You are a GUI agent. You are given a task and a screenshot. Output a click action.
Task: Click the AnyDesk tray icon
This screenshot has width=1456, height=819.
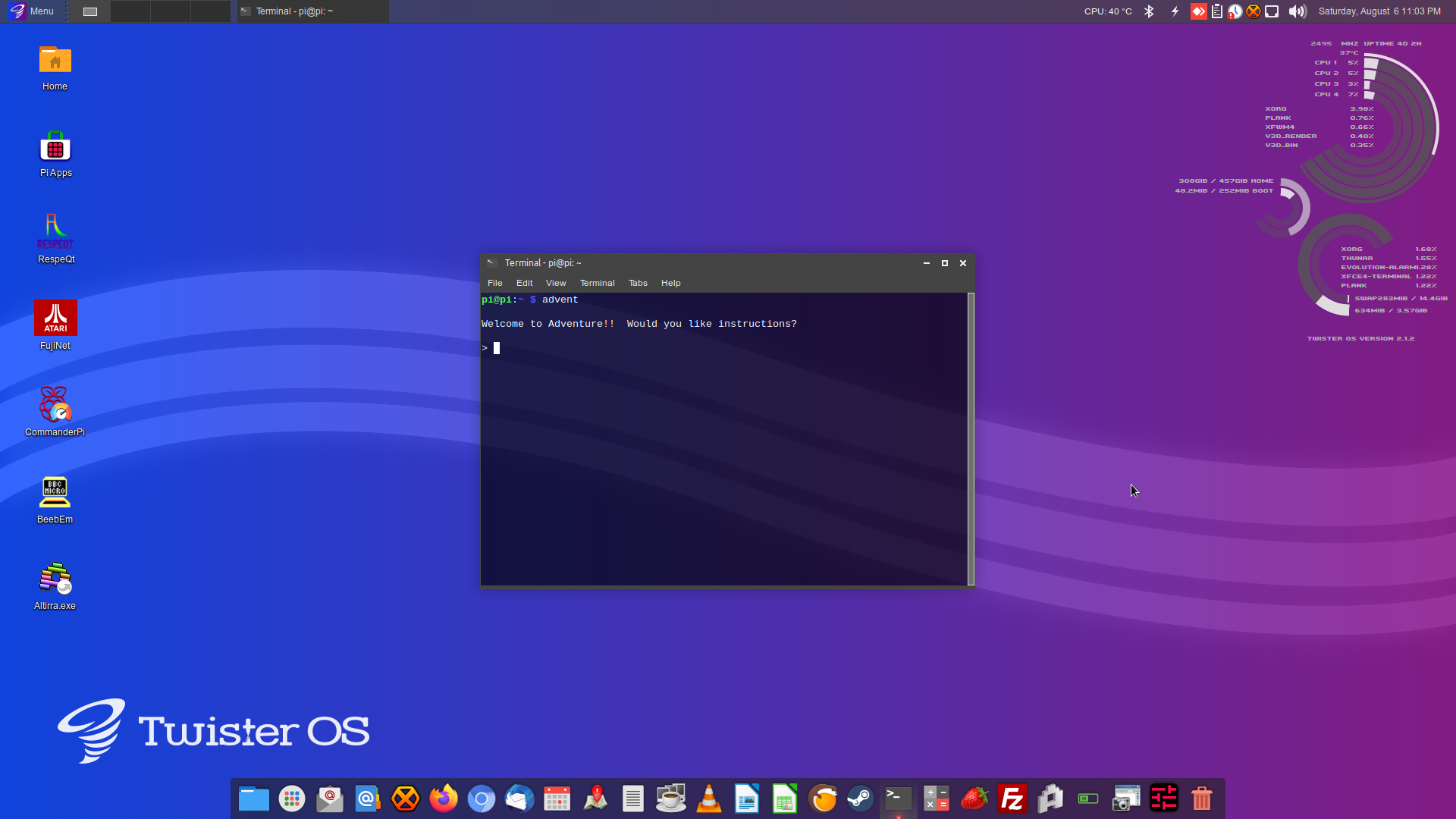click(x=1198, y=11)
